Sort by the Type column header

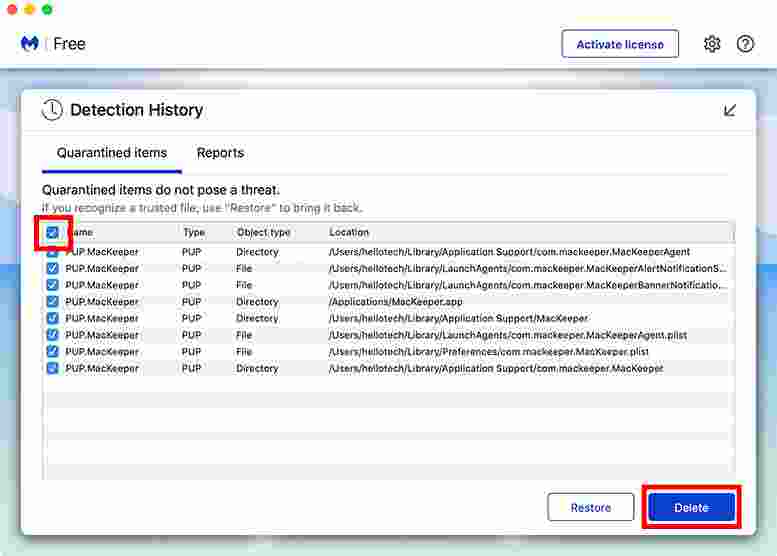point(194,232)
